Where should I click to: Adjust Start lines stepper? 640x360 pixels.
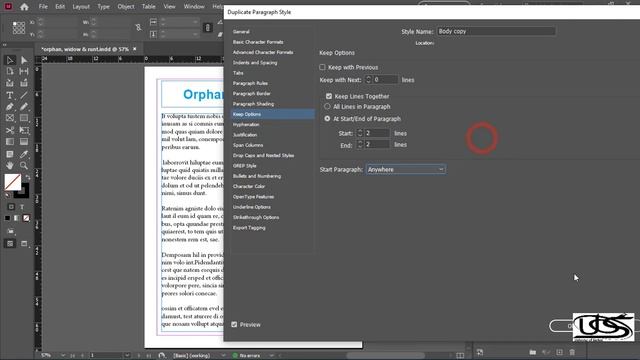click(x=360, y=133)
